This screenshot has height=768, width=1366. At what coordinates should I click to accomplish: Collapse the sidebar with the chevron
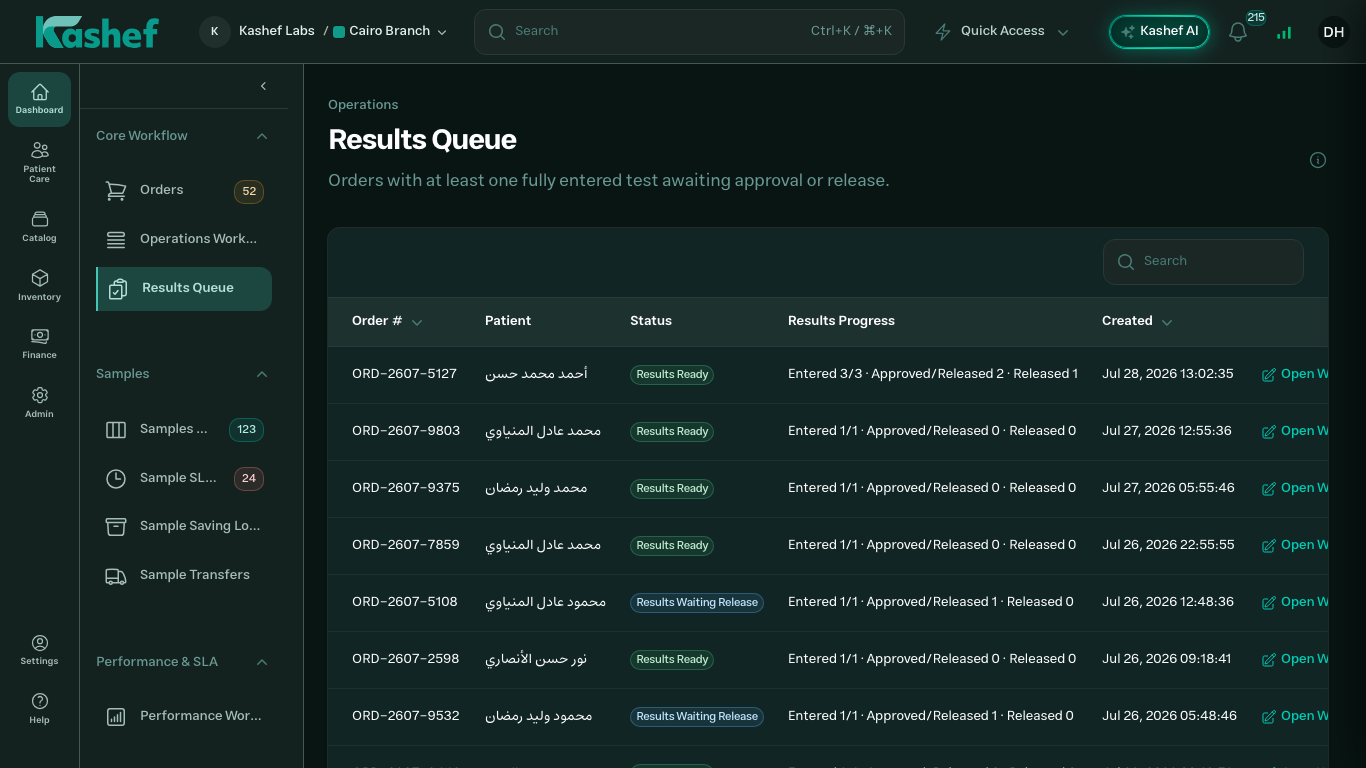(263, 86)
